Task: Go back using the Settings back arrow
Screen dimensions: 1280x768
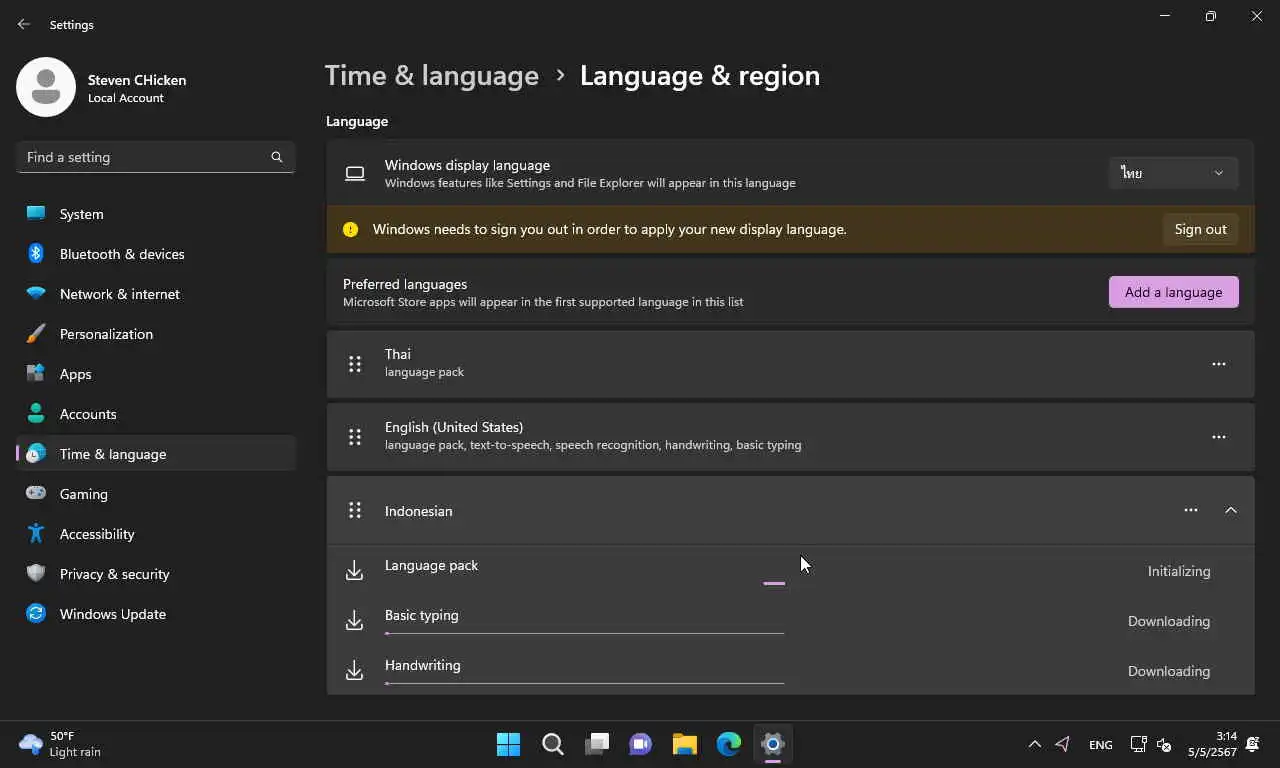Action: tap(24, 24)
